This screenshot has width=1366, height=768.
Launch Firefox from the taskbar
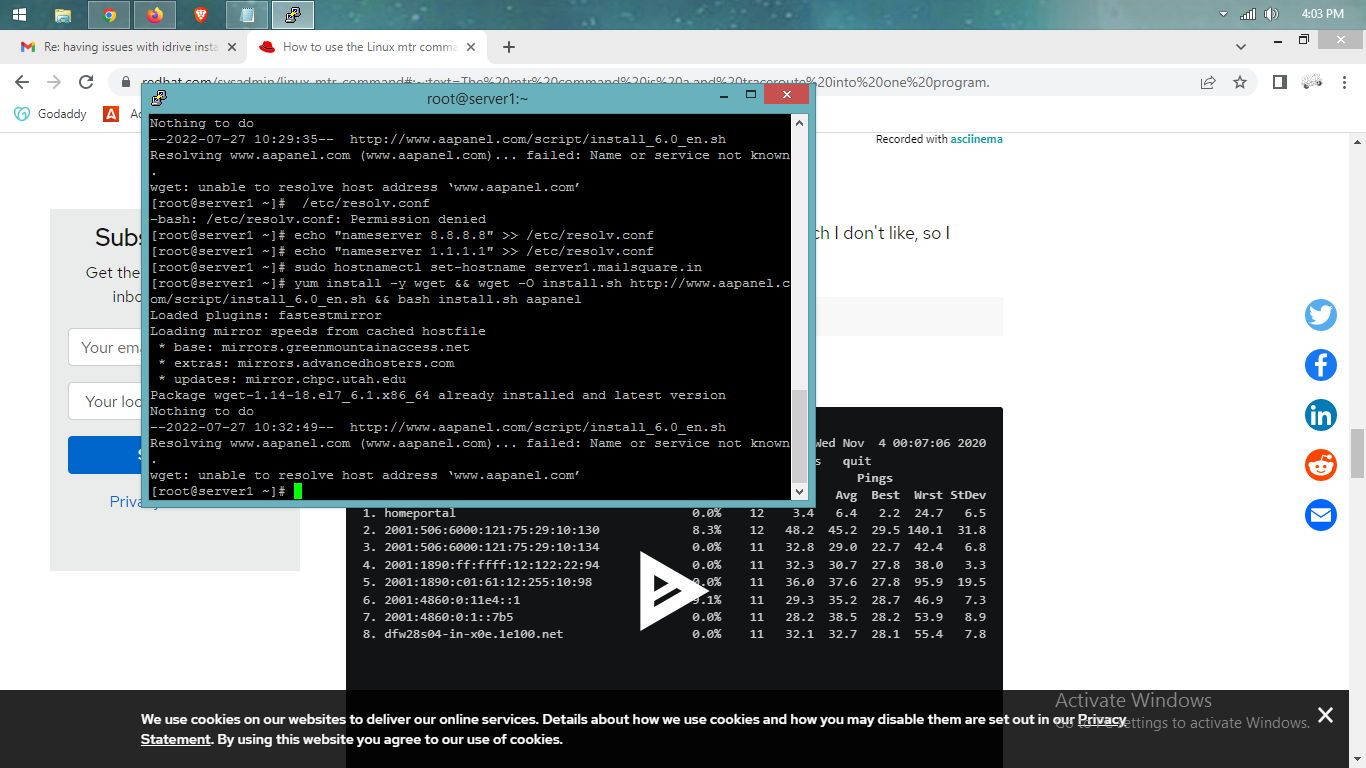pos(154,15)
